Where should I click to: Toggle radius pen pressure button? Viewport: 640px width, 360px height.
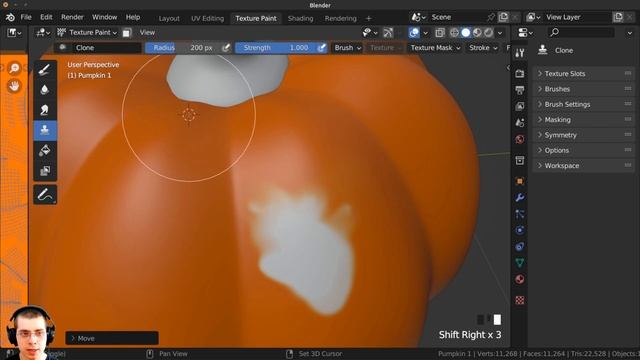pos(226,48)
